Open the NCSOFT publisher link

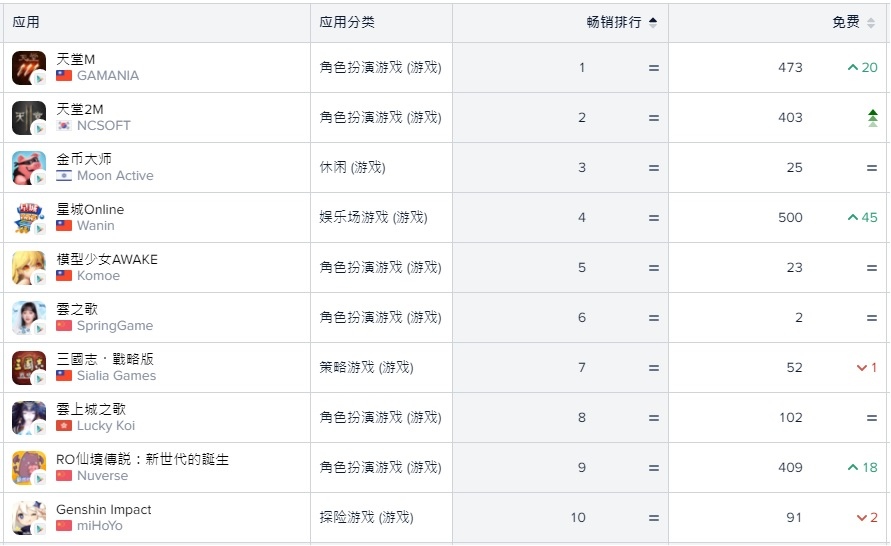pyautogui.click(x=103, y=126)
